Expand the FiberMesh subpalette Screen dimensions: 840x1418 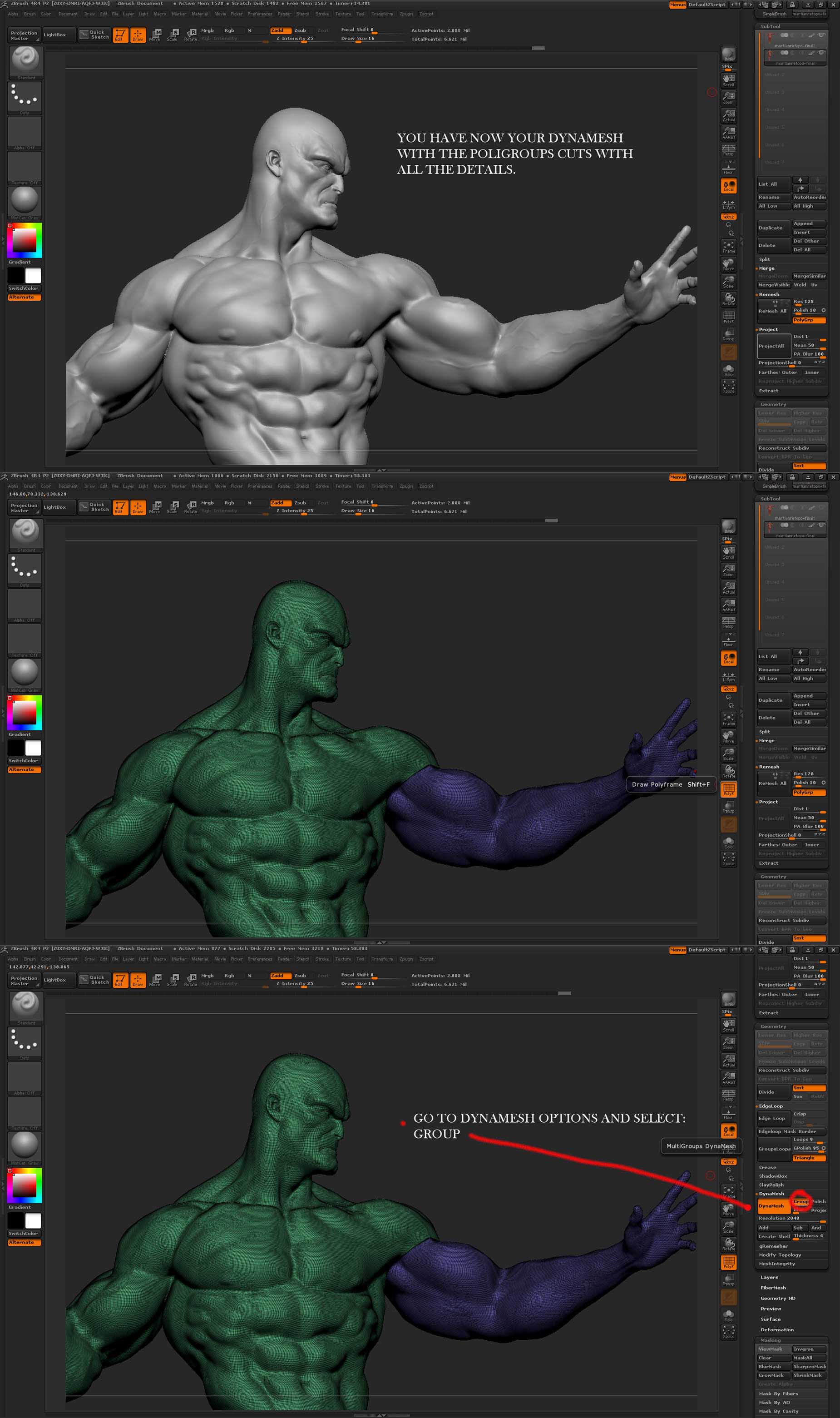(773, 1288)
